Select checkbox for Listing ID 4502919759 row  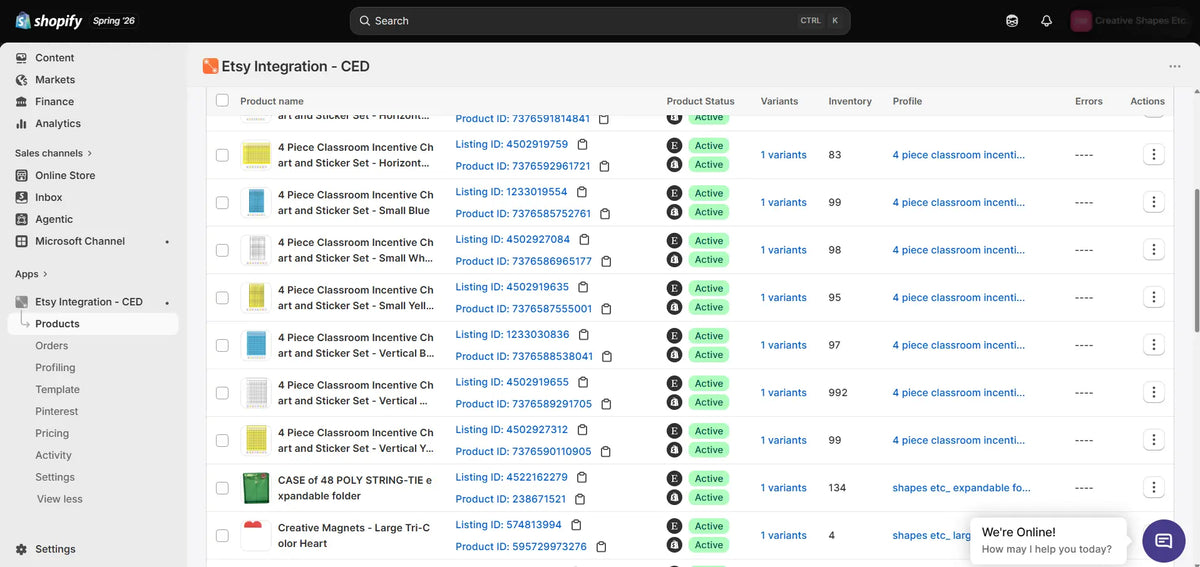[222, 155]
